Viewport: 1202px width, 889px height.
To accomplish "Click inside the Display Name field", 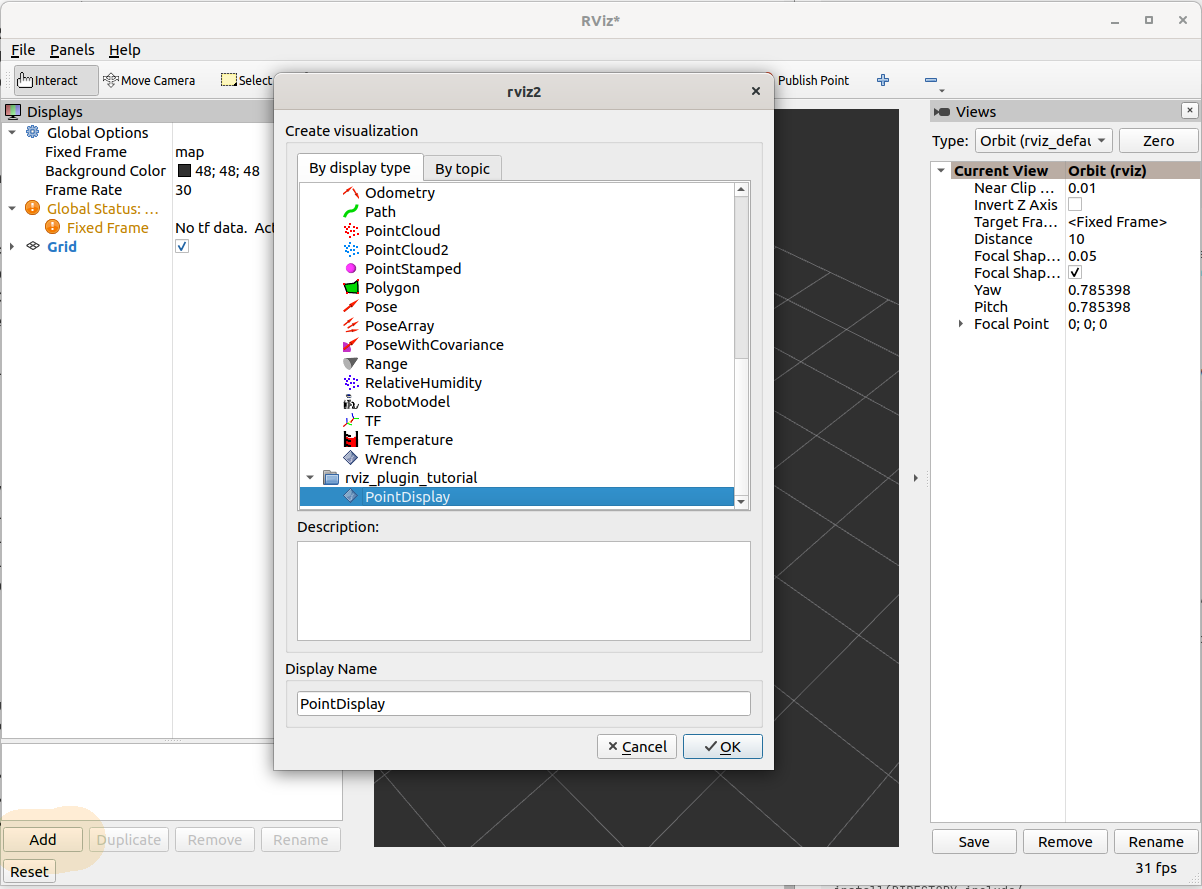I will click(522, 703).
